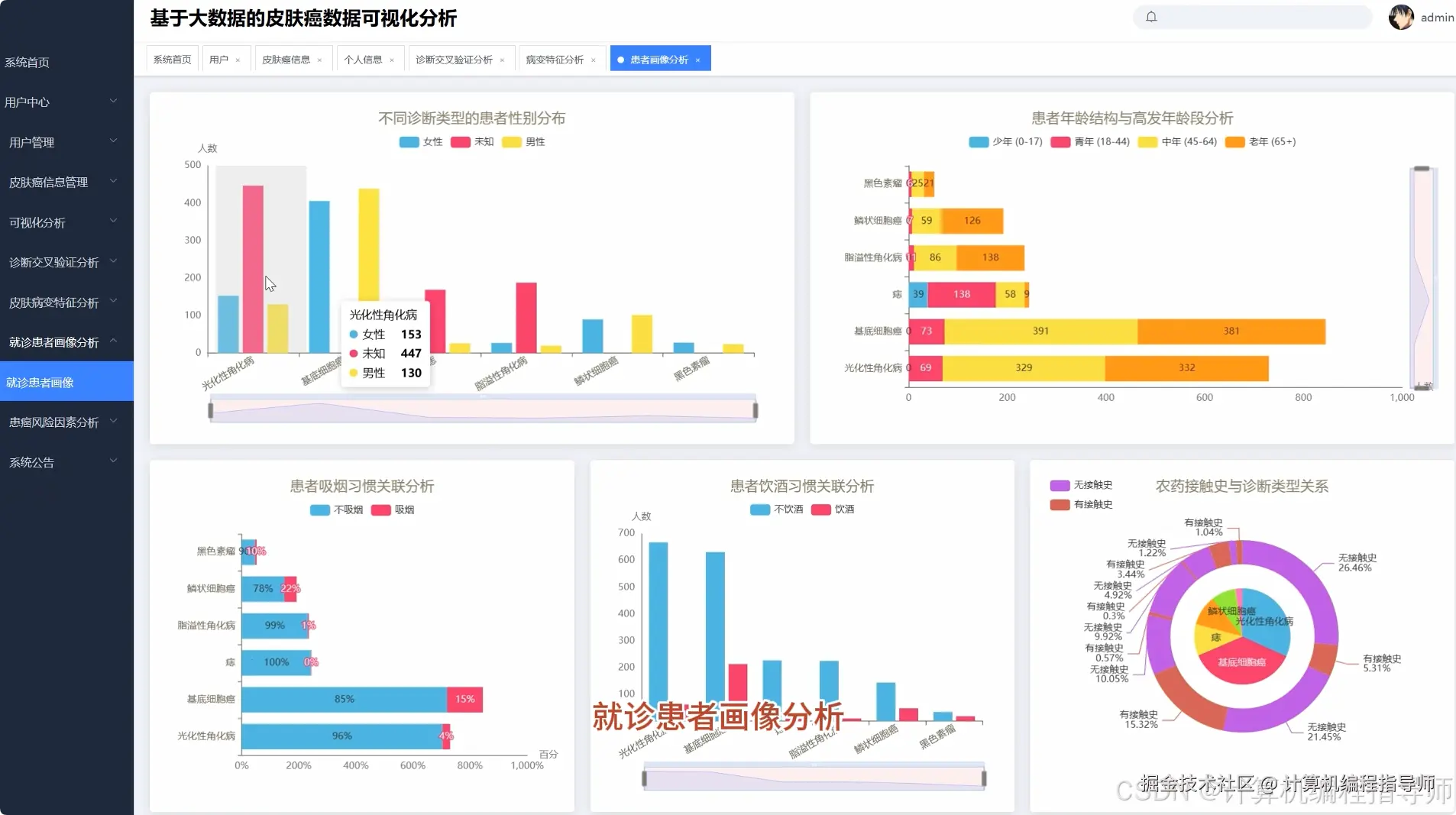1456x815 pixels.
Task: Click the notification bell icon
Action: coord(1151,17)
